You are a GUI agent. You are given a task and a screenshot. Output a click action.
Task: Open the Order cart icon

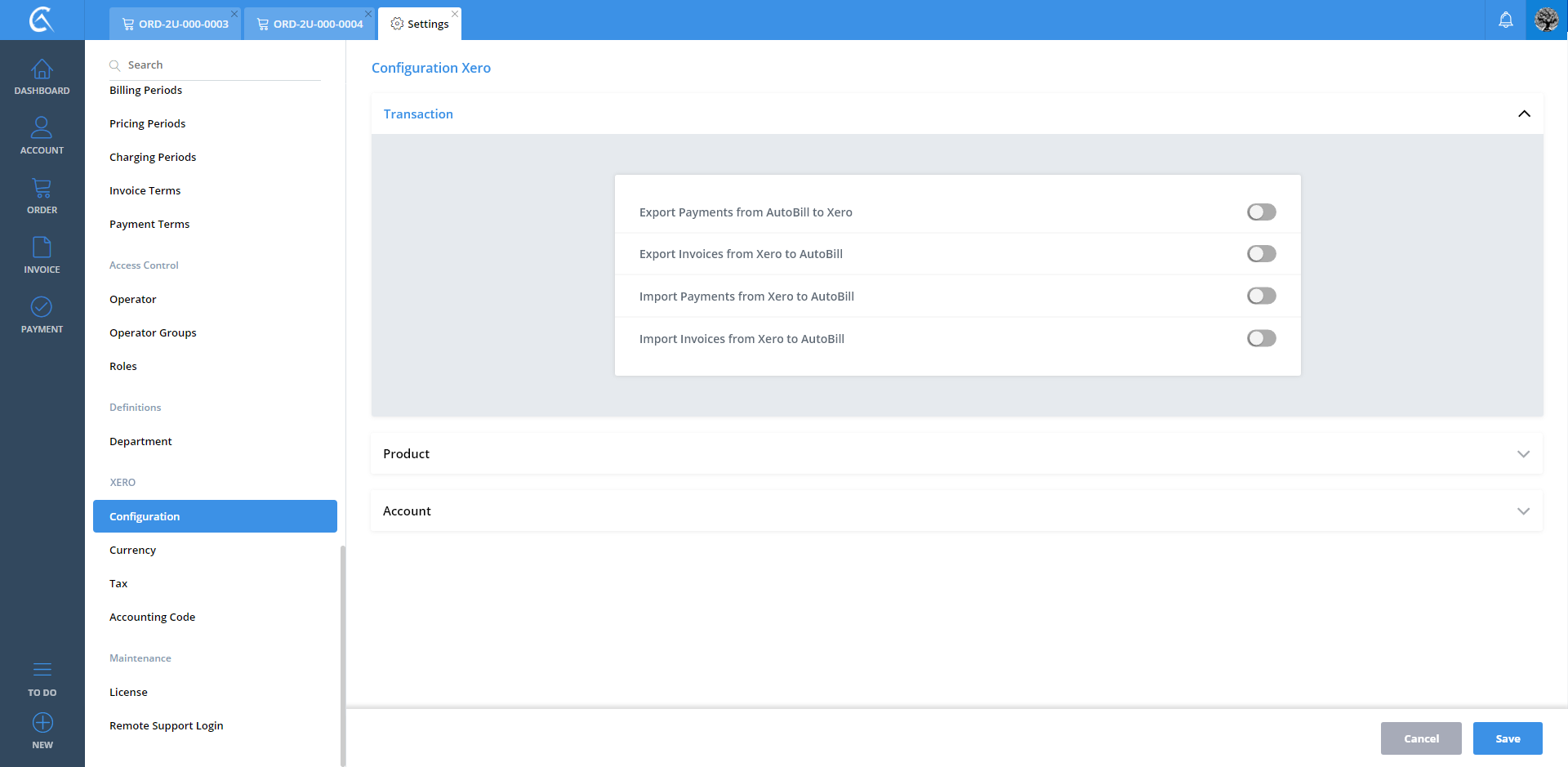click(x=42, y=189)
